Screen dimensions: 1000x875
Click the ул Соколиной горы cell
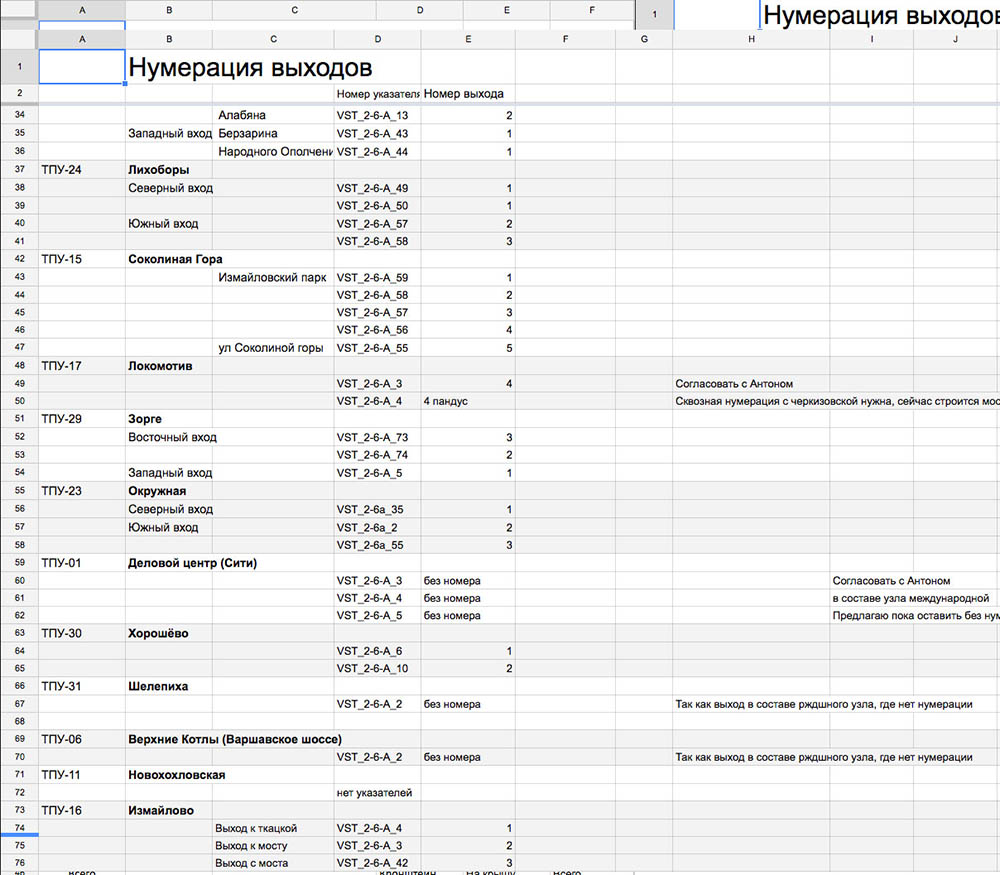(271, 348)
